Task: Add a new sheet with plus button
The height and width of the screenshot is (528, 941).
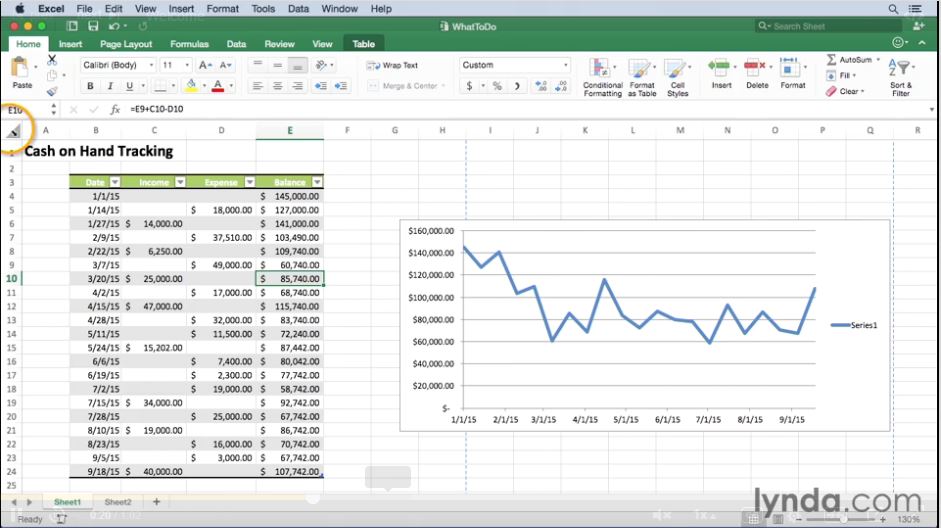Action: [x=156, y=502]
